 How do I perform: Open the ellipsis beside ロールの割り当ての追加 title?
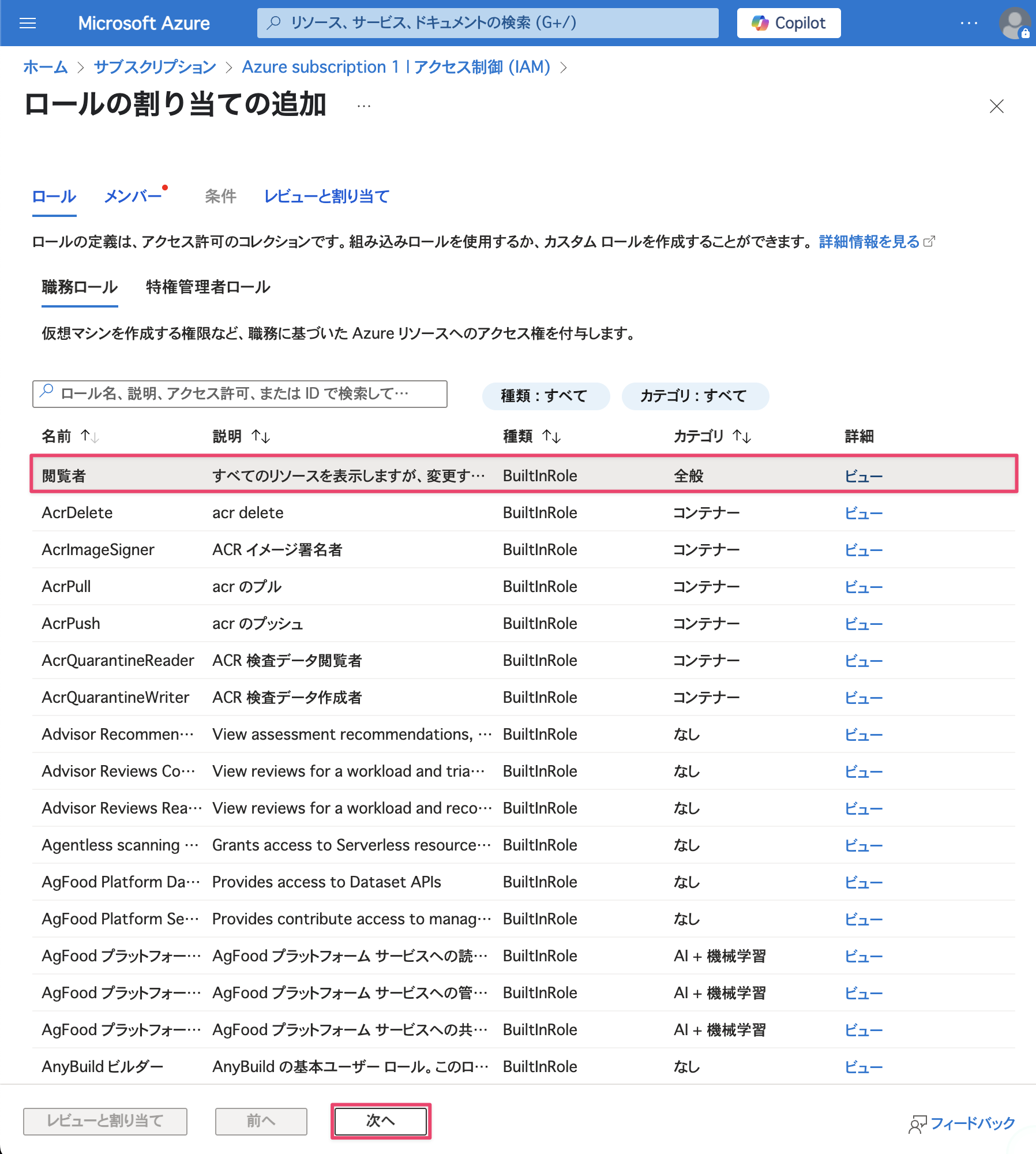pos(363,106)
